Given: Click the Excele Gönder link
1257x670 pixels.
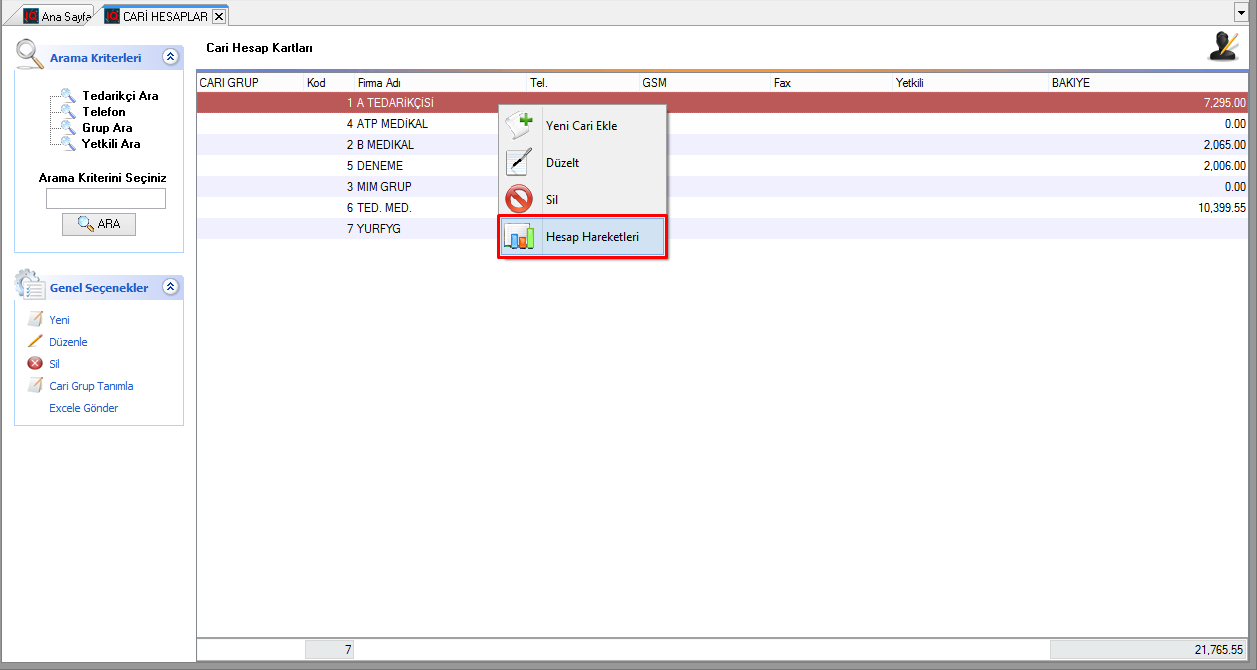Looking at the screenshot, I should click(x=83, y=408).
